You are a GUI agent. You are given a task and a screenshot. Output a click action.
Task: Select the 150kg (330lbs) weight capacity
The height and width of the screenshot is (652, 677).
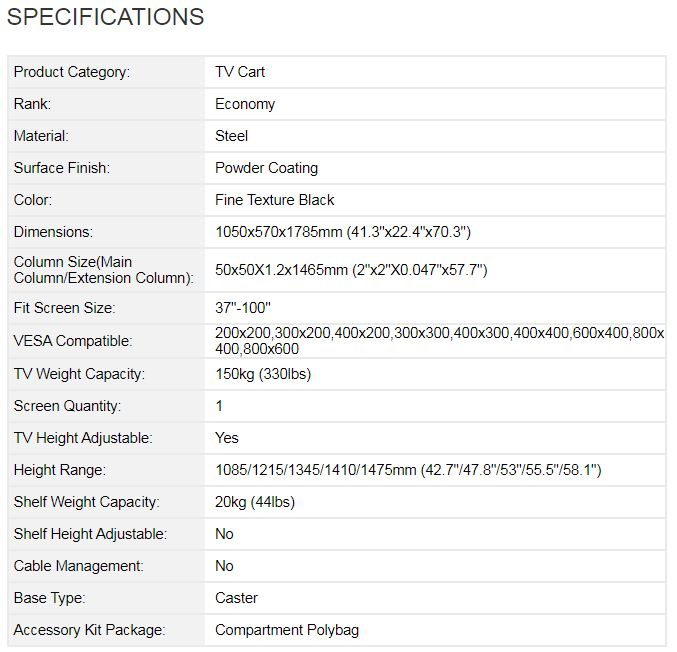click(x=263, y=374)
